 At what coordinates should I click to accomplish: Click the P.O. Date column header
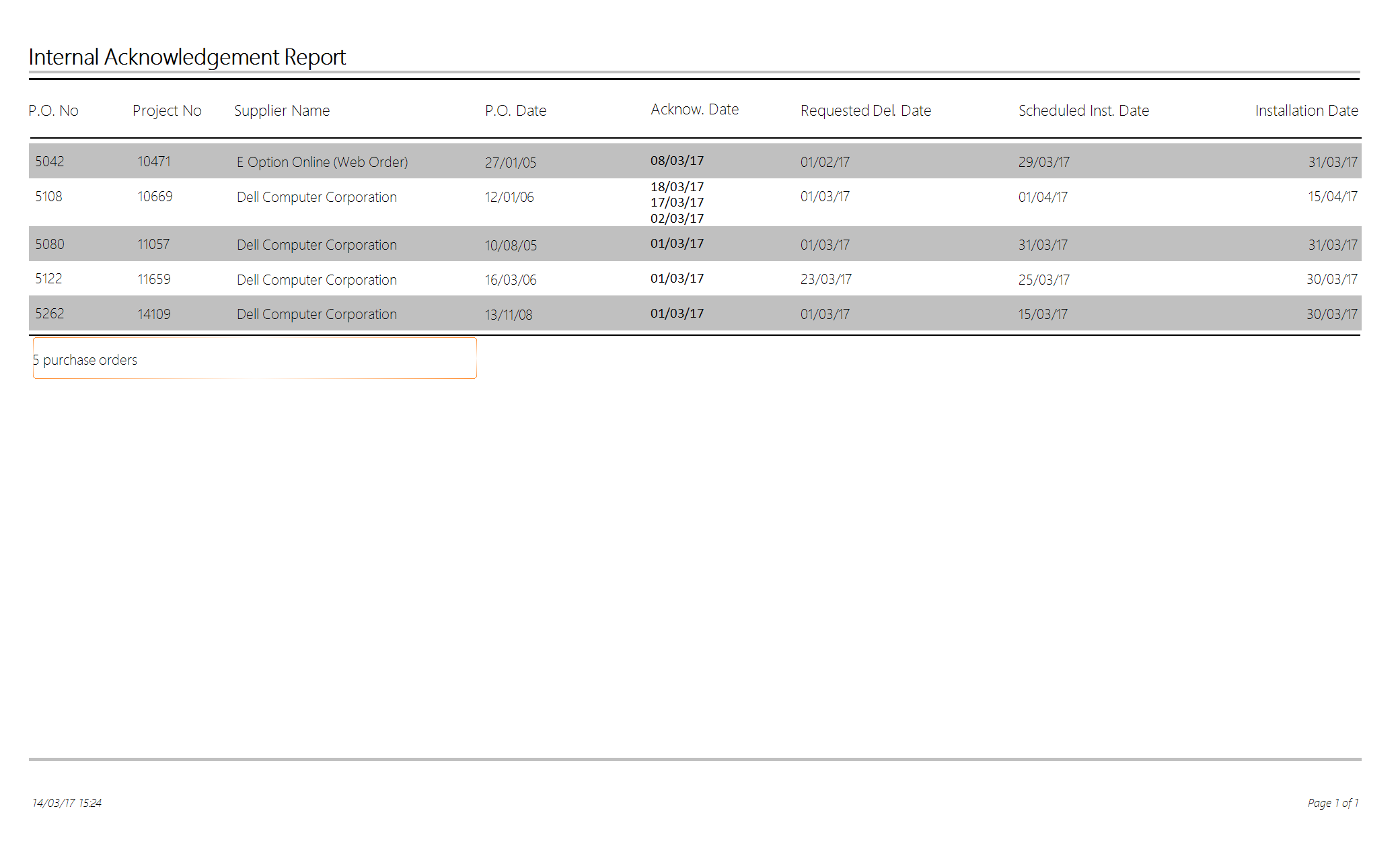pos(515,110)
